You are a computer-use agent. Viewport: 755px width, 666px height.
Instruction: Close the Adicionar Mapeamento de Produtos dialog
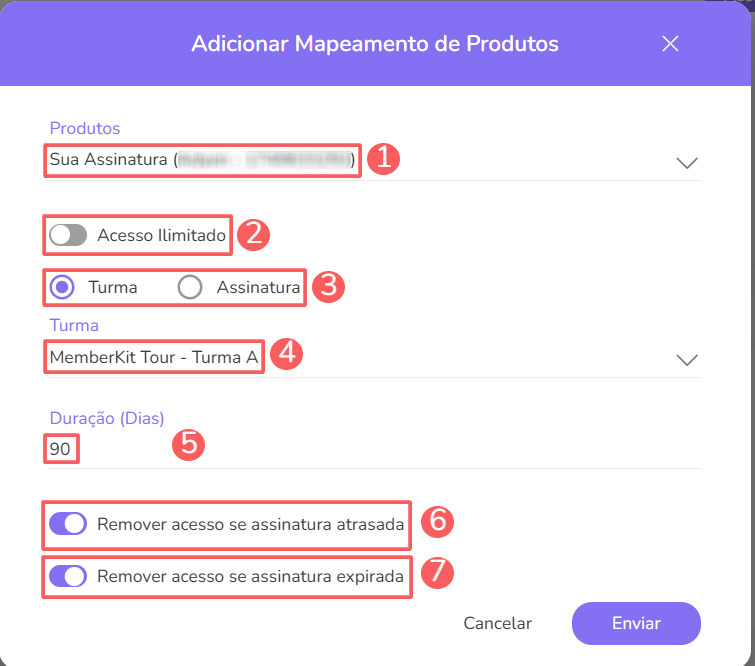click(x=670, y=44)
